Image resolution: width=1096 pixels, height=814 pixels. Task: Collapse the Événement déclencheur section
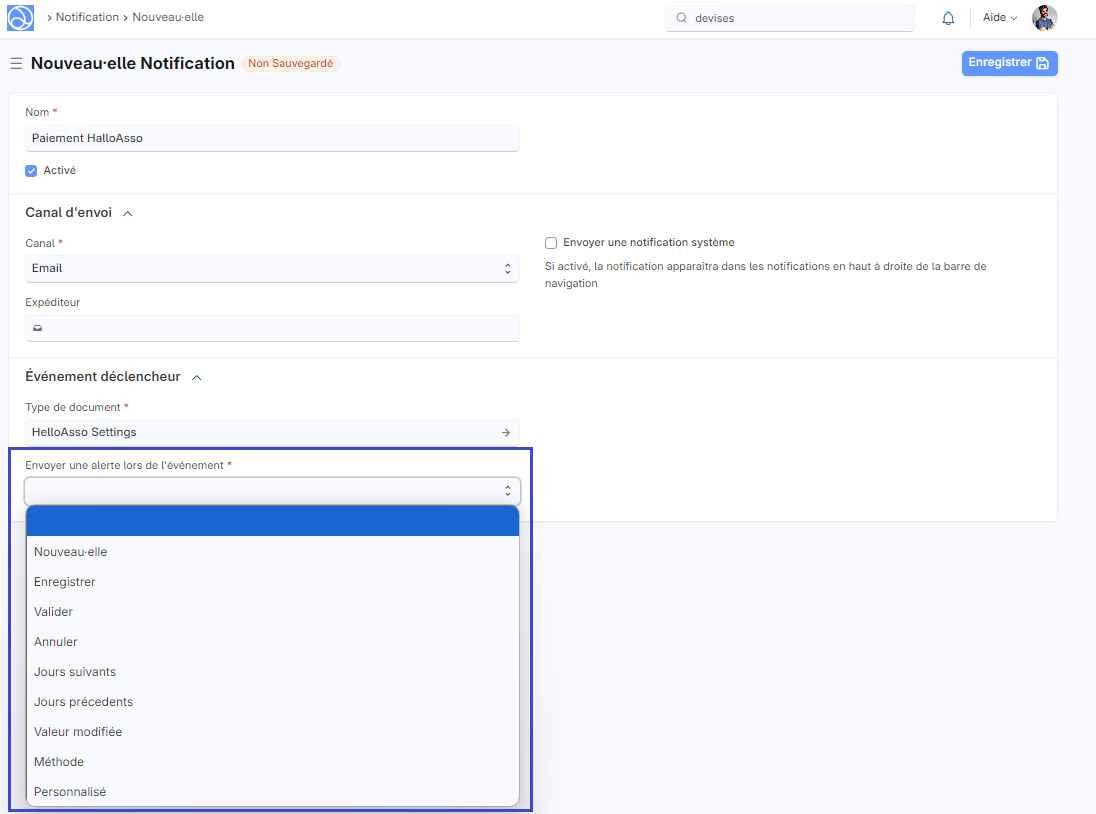[196, 378]
